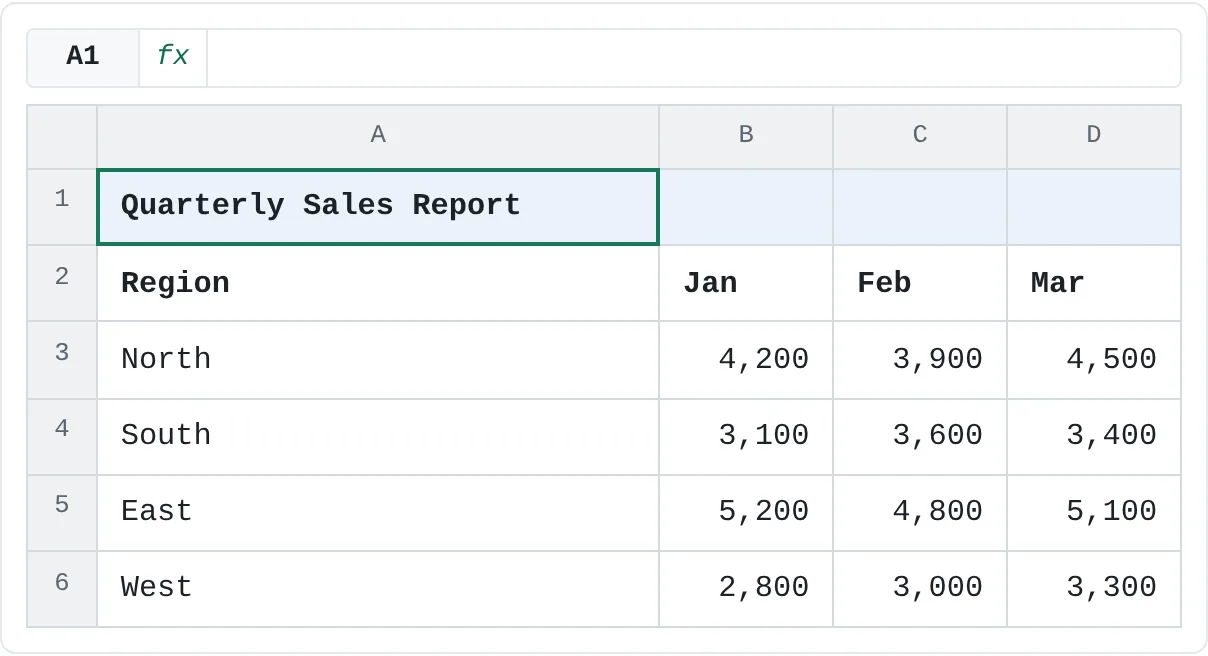The height and width of the screenshot is (656, 1208).
Task: Click East's Jan value 5,200
Action: tap(746, 513)
